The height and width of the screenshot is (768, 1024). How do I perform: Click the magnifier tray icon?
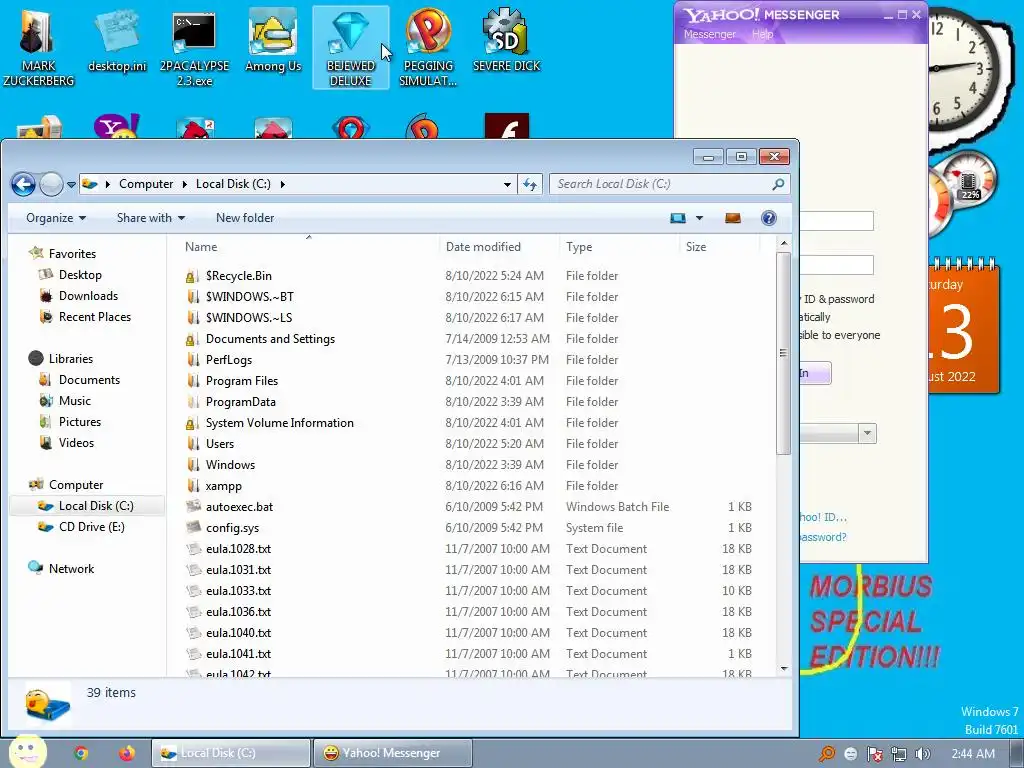(827, 754)
